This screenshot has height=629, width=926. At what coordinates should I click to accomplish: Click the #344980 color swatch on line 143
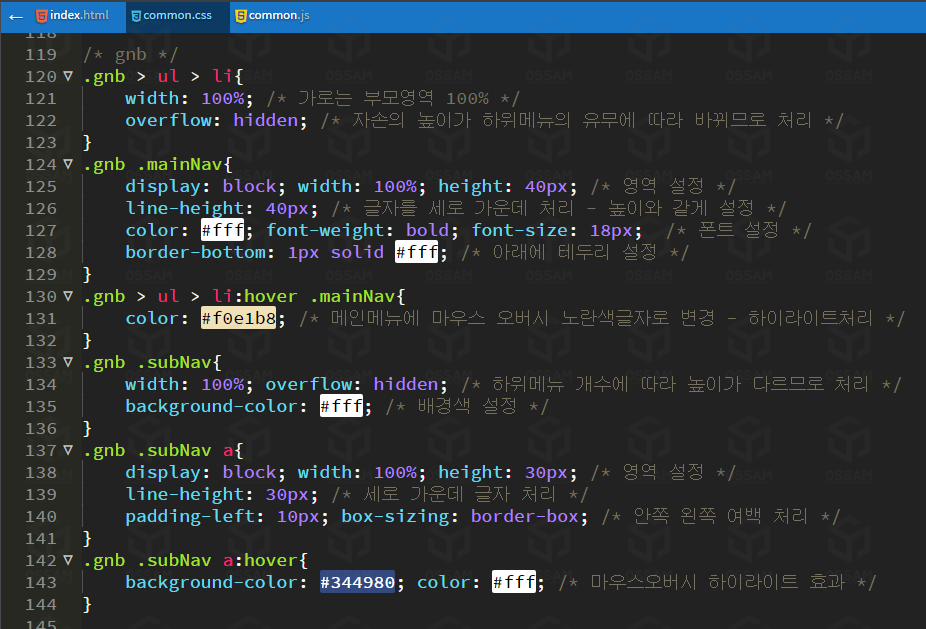pyautogui.click(x=357, y=582)
